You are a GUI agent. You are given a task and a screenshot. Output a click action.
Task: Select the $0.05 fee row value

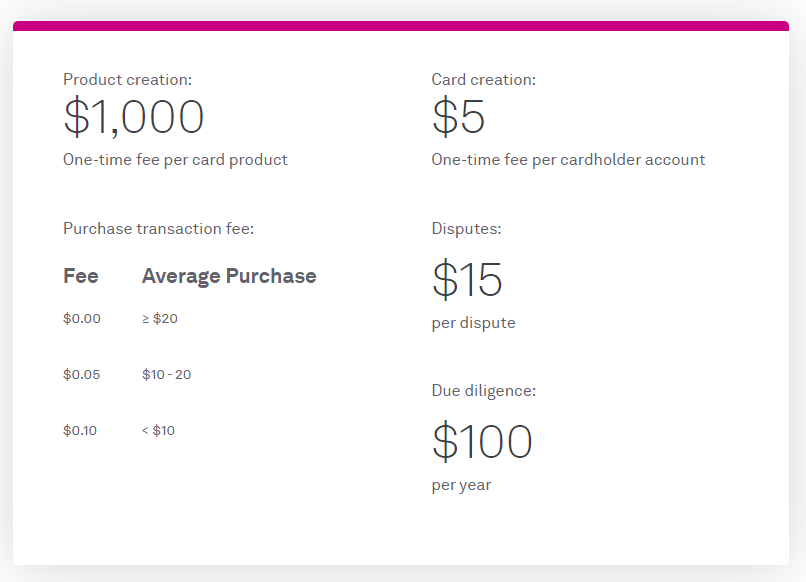(82, 374)
